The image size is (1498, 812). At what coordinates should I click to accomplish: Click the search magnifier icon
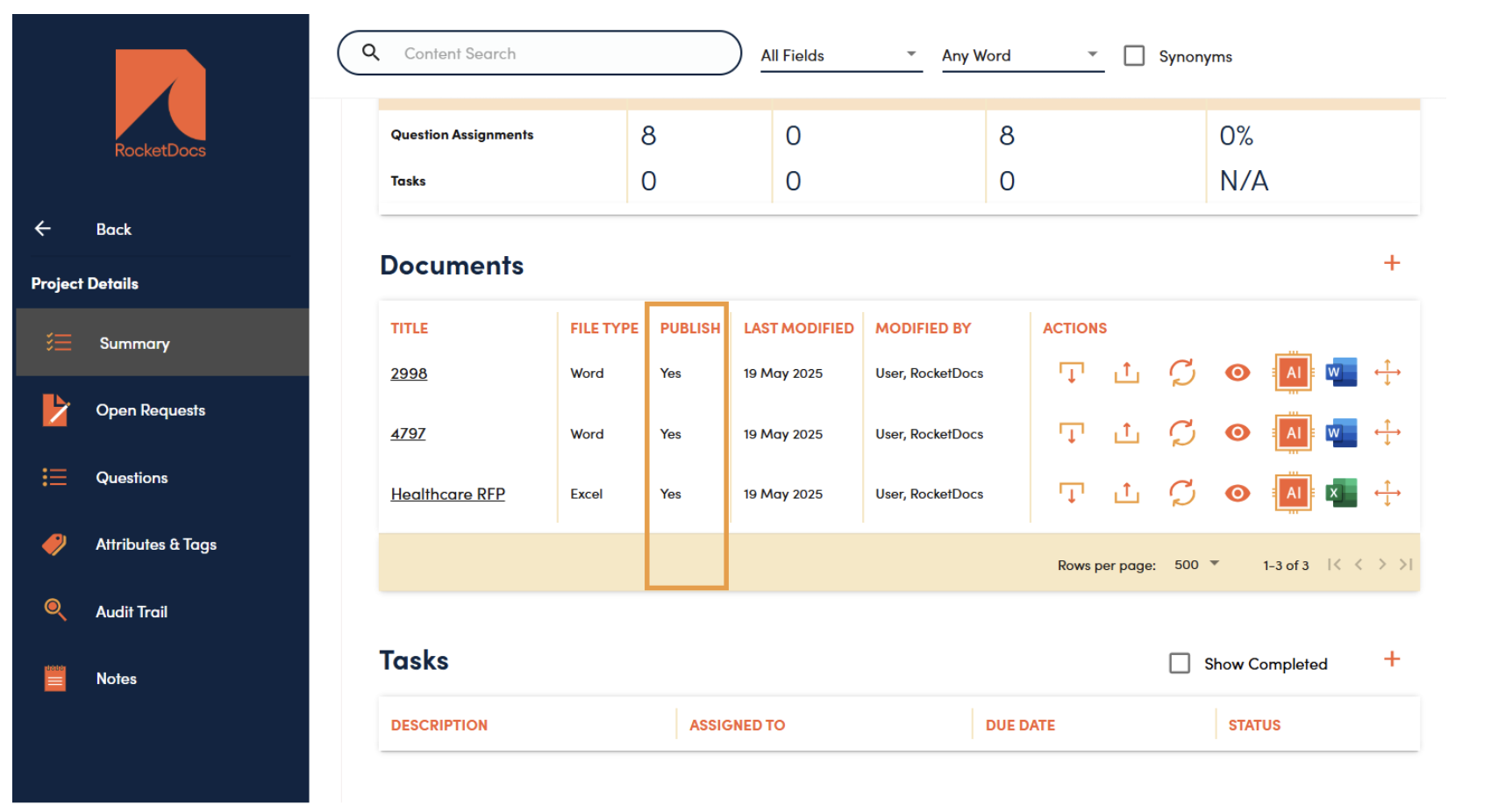371,53
